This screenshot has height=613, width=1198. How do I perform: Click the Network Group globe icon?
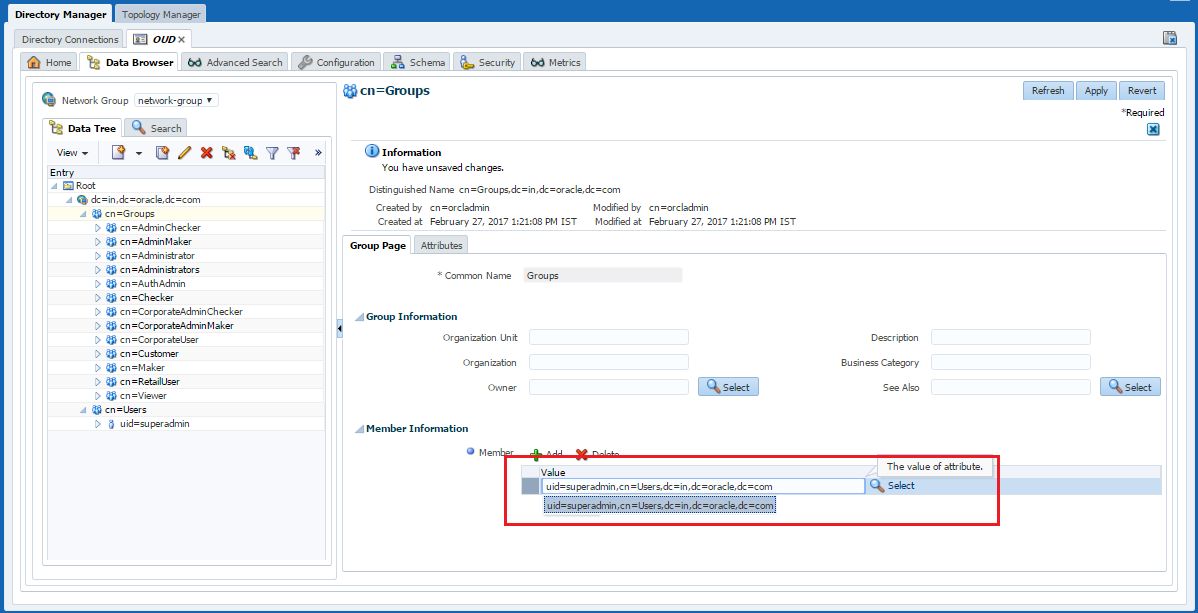(50, 100)
